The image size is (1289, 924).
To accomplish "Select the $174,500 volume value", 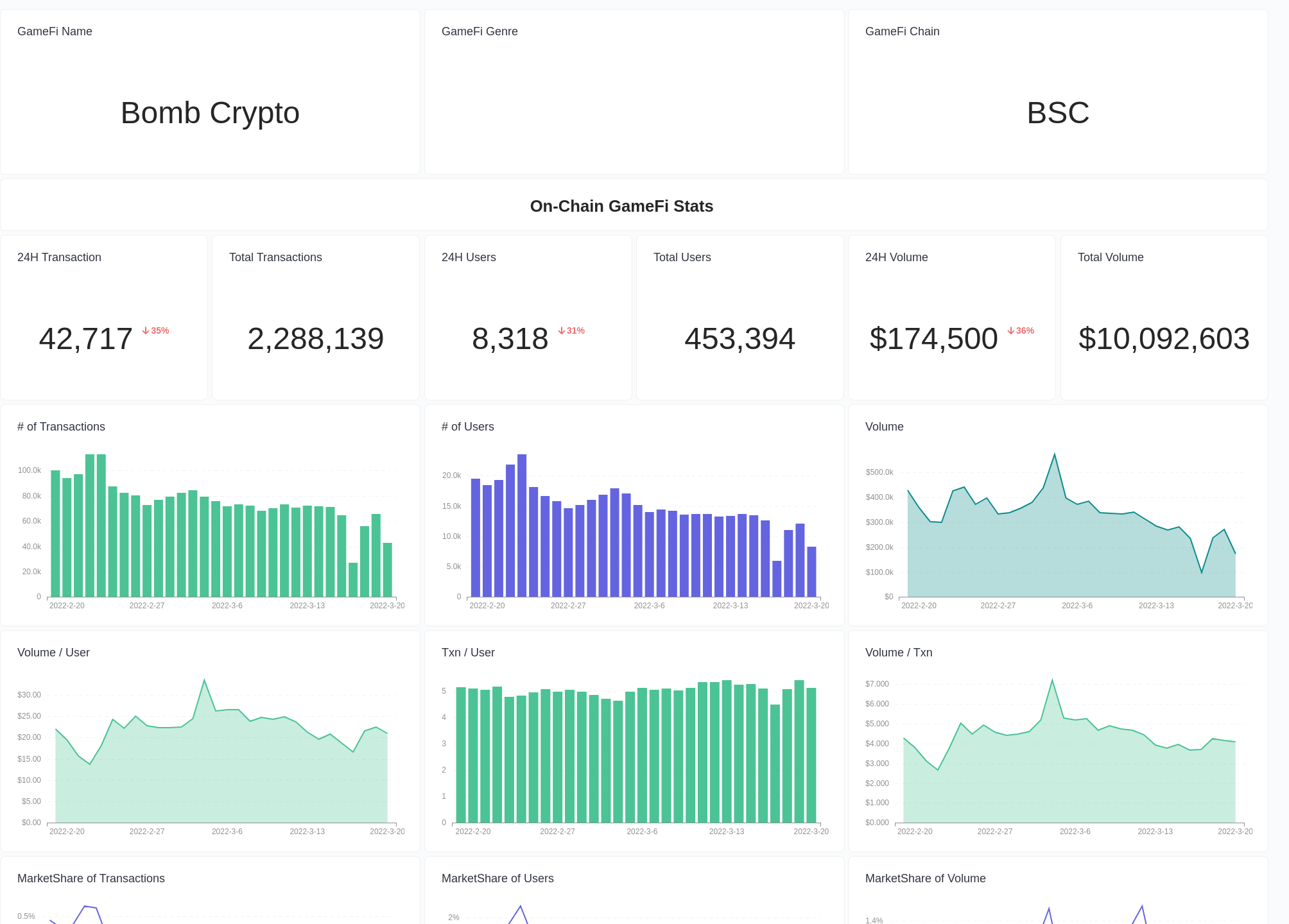I will click(x=933, y=339).
